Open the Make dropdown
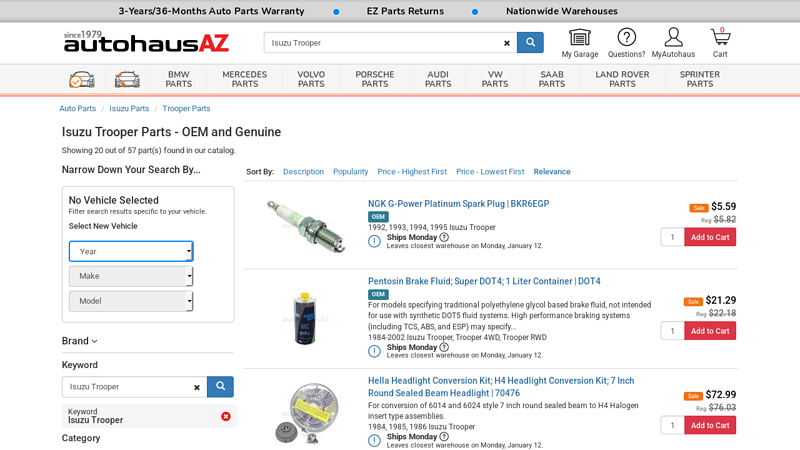 131,276
